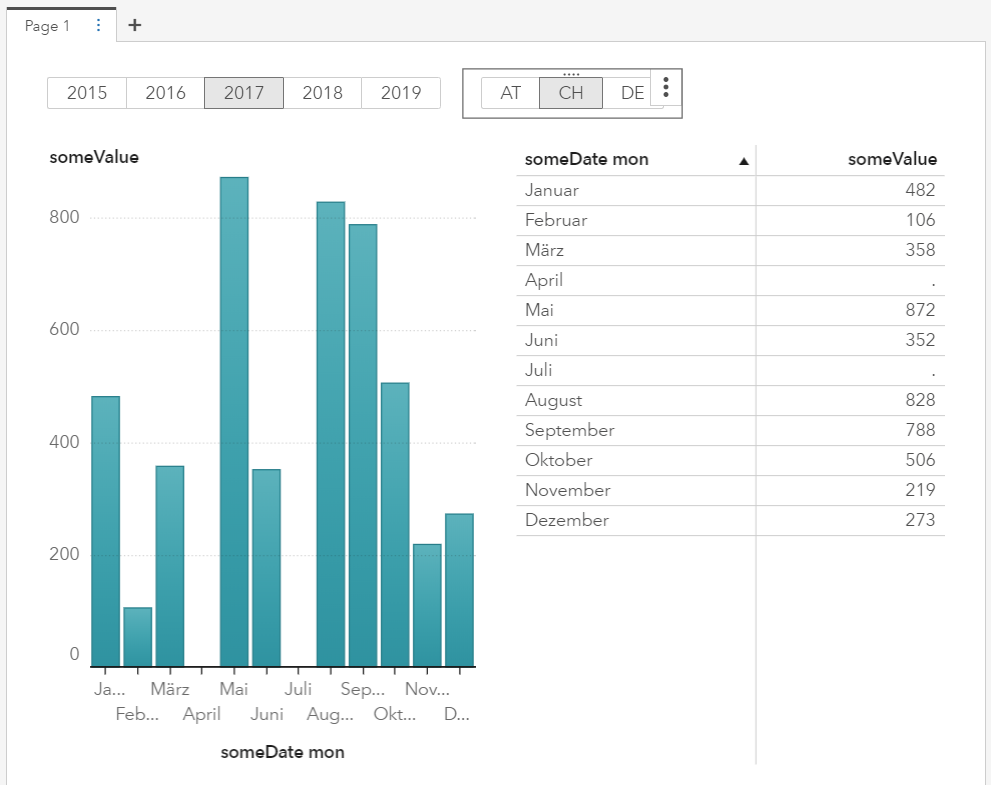Select the year 2015
This screenshot has width=991, height=785.
[86, 93]
